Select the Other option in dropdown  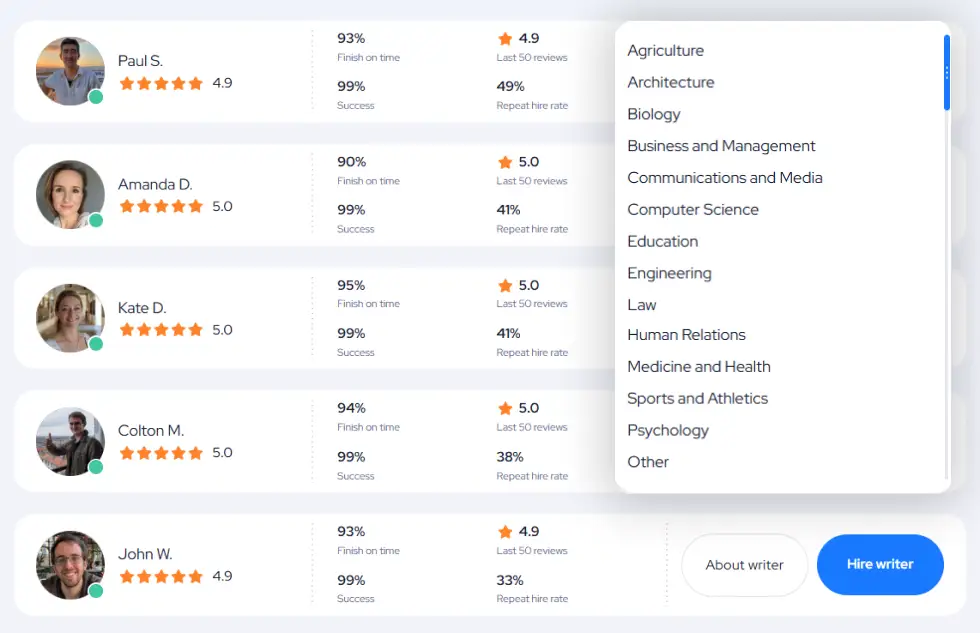tap(648, 462)
